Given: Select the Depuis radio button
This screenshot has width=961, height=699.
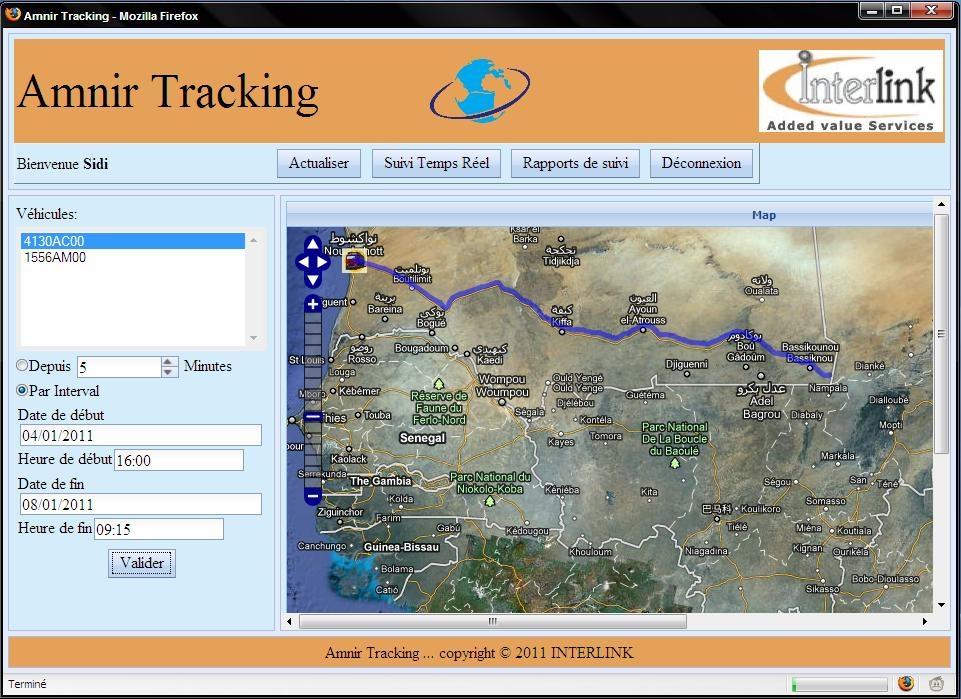Looking at the screenshot, I should (22, 366).
